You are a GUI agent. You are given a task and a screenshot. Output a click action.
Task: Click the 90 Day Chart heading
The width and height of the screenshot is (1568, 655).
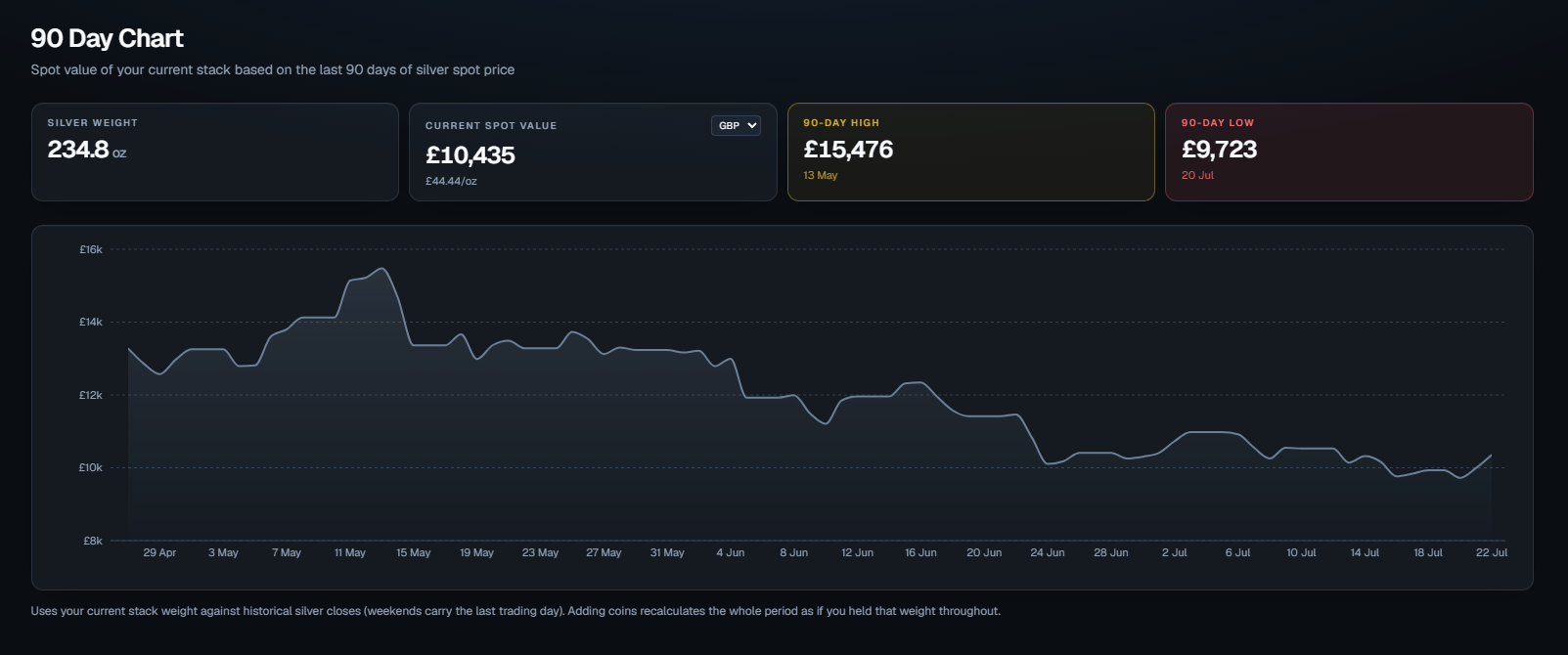[x=107, y=38]
